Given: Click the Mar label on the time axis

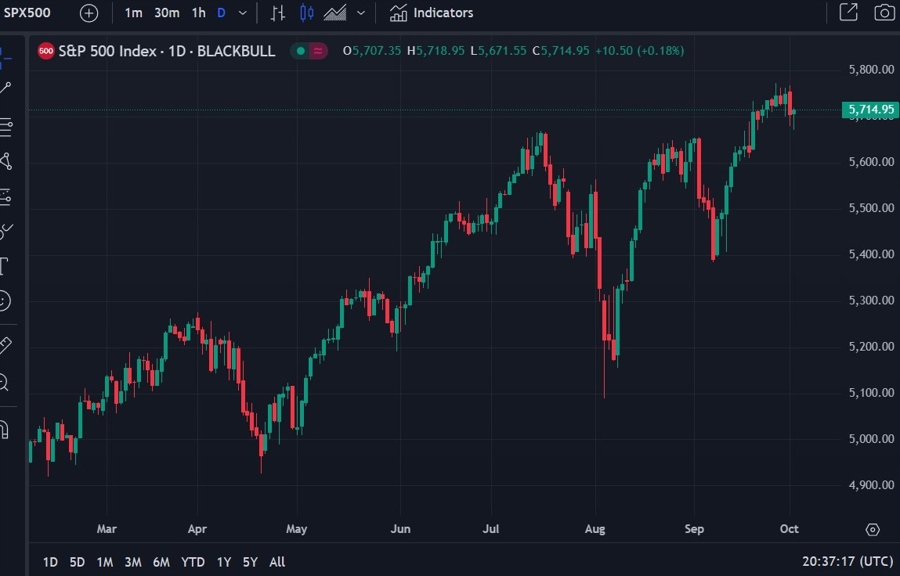Looking at the screenshot, I should pos(107,529).
